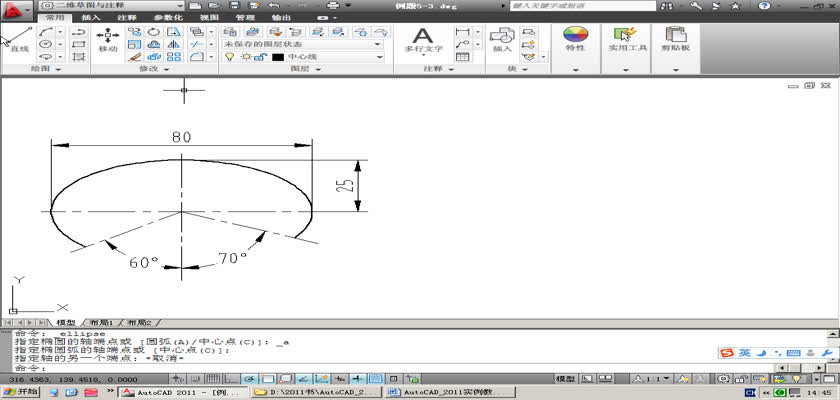Viewport: 840px width, 400px height.
Task: Switch to the 布局1 layout tab
Action: pyautogui.click(x=102, y=323)
